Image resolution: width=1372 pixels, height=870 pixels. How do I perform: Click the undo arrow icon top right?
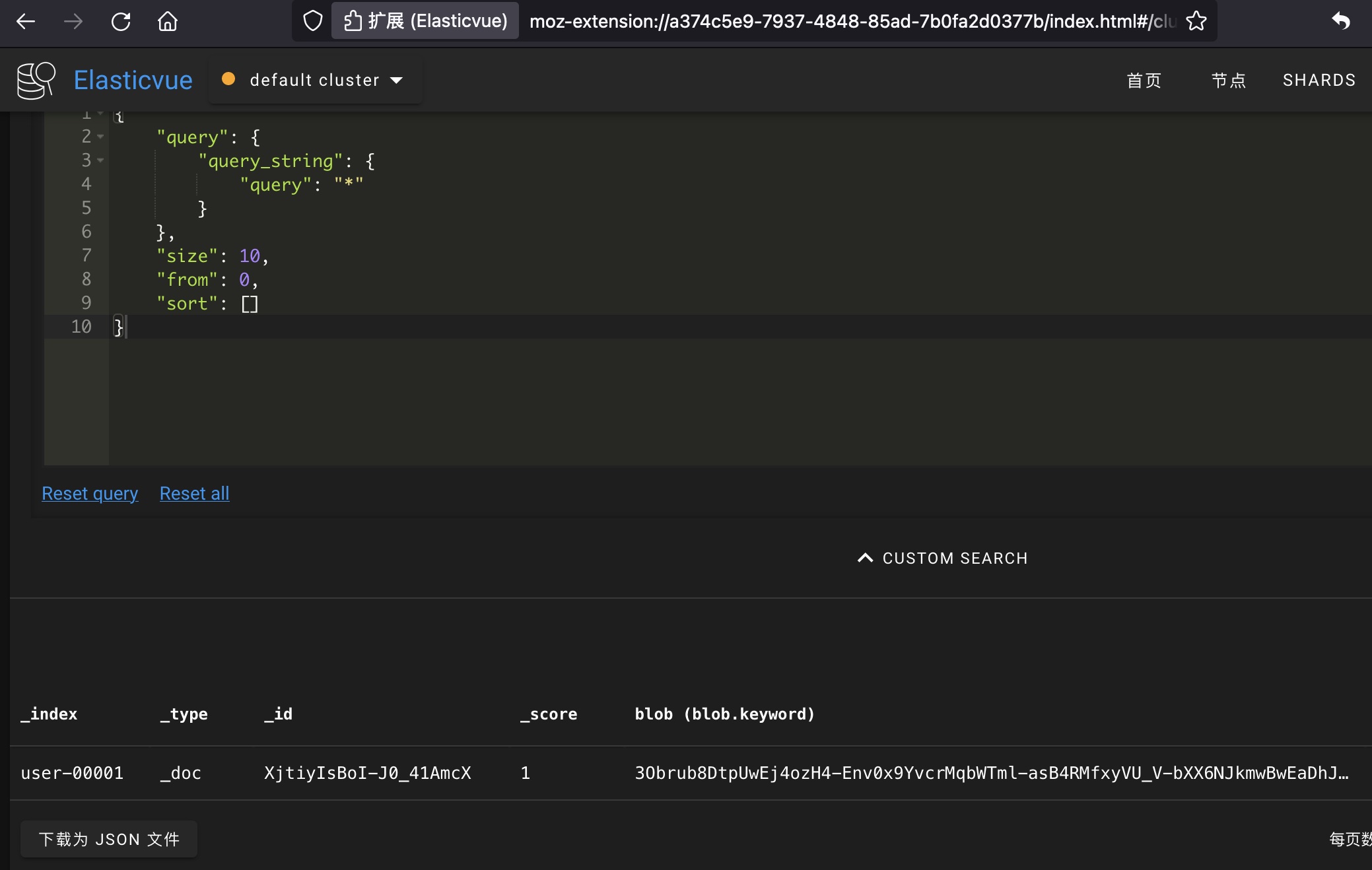1341,21
